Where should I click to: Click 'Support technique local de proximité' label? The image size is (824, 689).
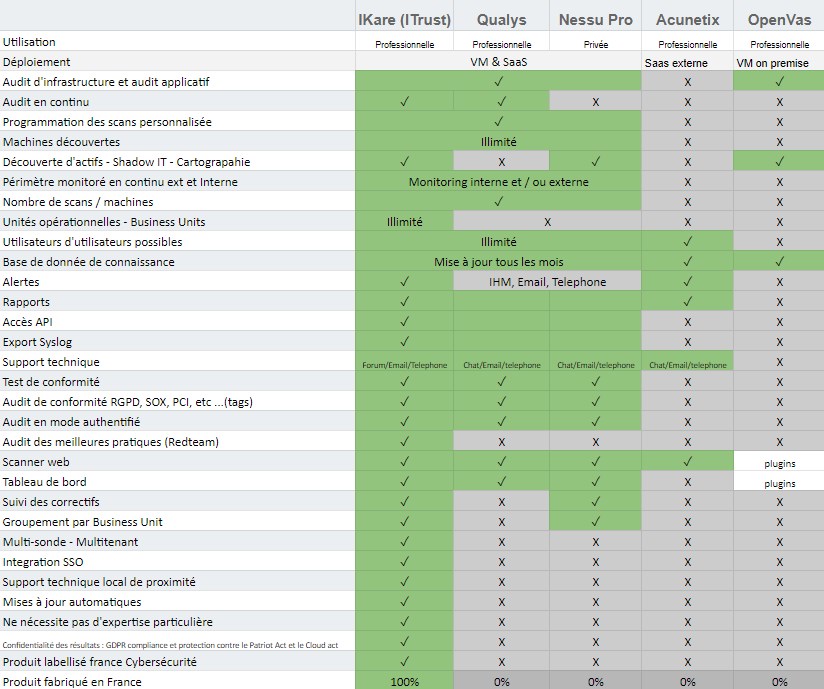pos(99,582)
